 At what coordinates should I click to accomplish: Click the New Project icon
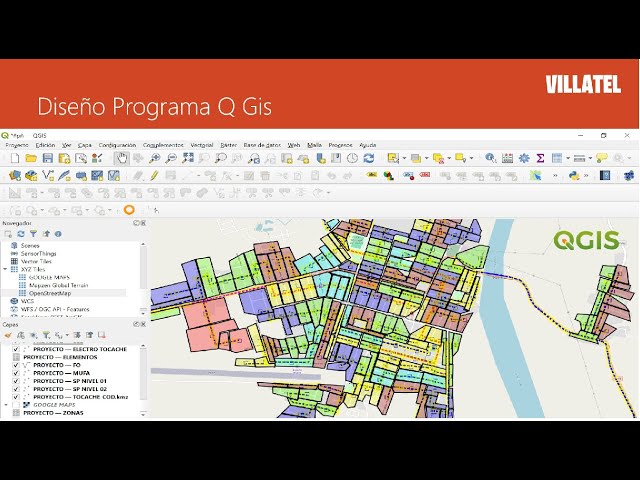pos(15,158)
